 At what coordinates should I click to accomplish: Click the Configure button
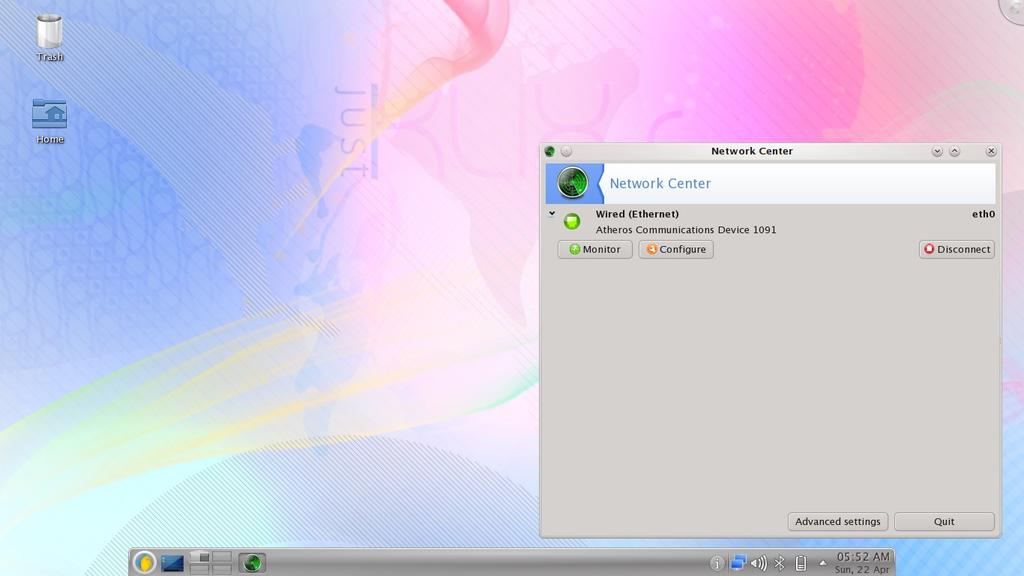[x=676, y=249]
